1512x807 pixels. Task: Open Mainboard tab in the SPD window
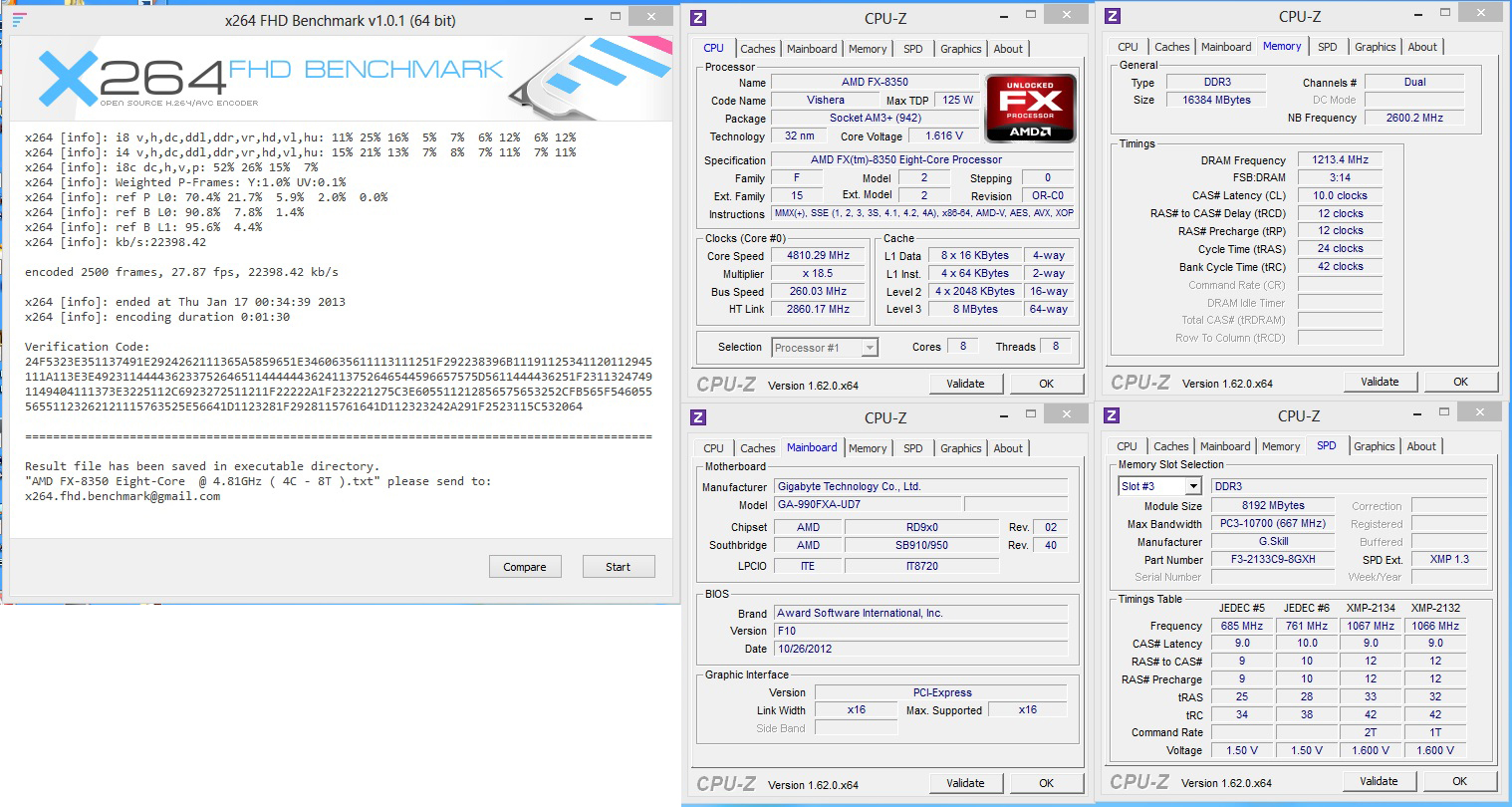(1225, 446)
